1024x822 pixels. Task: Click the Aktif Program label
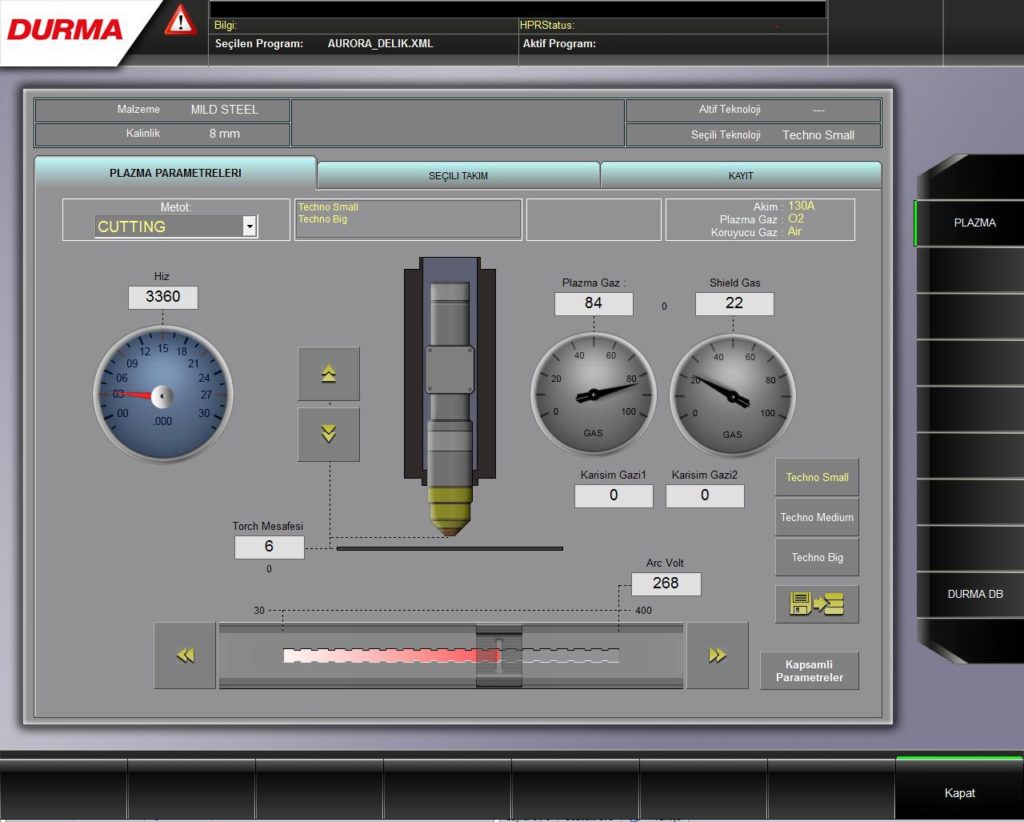(559, 44)
